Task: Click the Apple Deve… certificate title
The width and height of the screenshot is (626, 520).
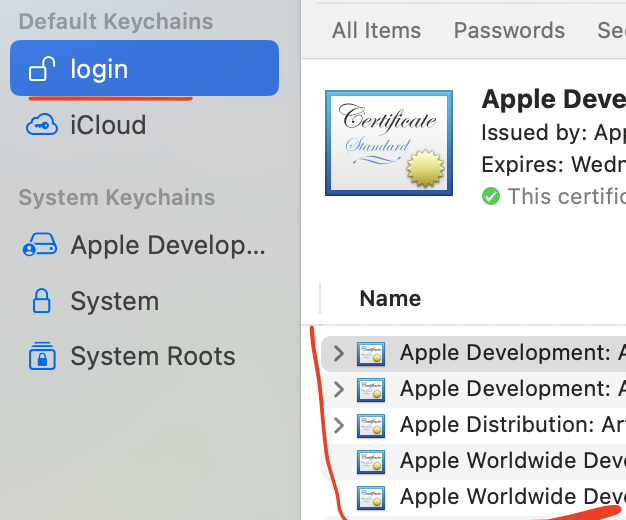Action: coord(553,99)
